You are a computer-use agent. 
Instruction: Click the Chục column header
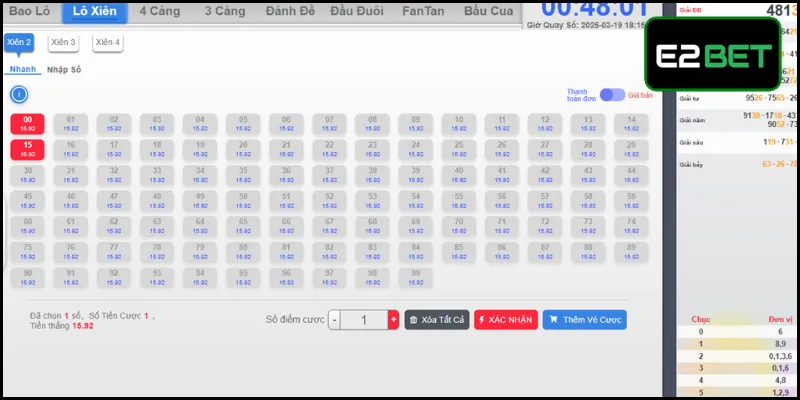(701, 319)
